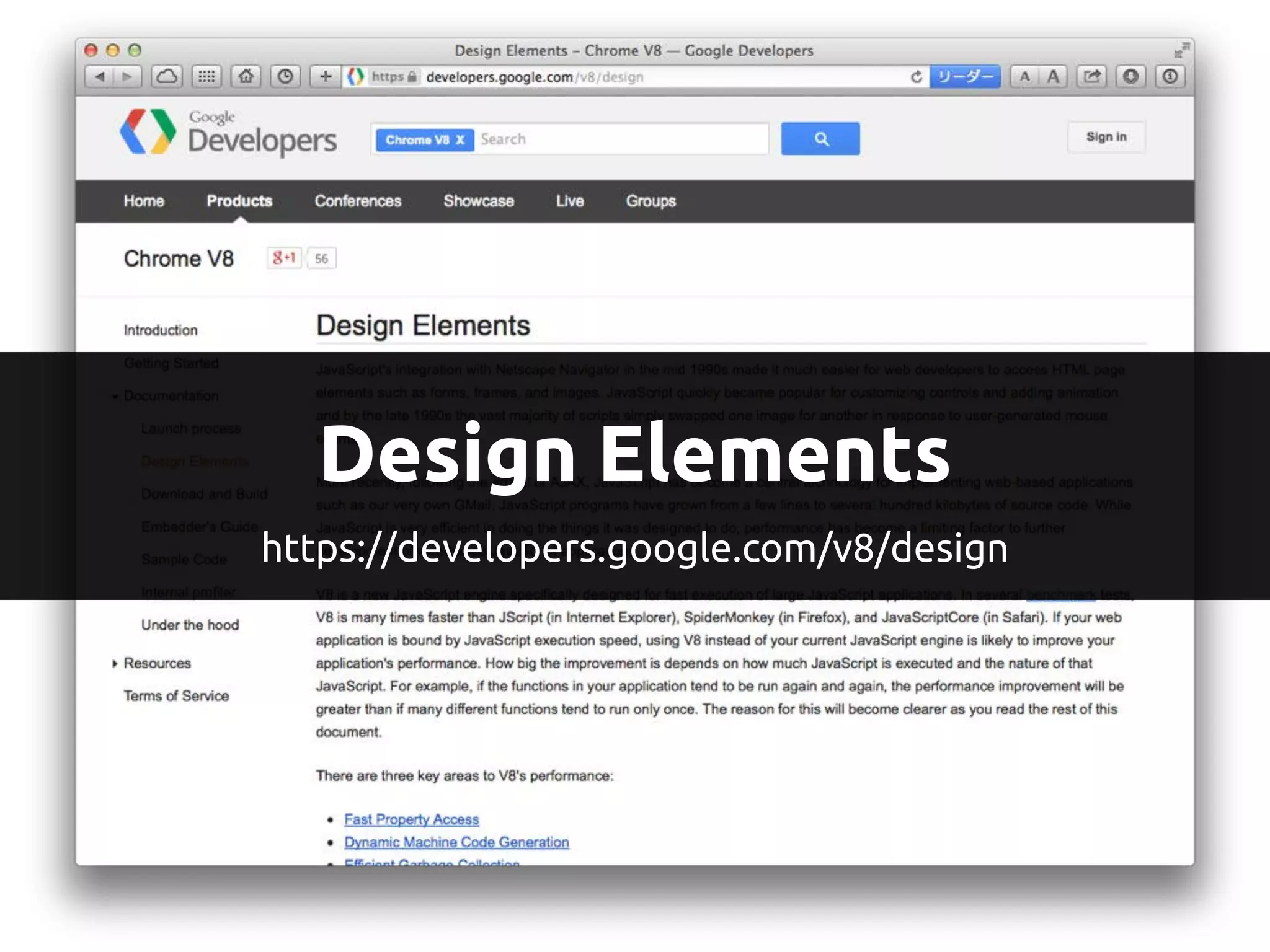Decrease text size small A button
1270x952 pixels.
(1024, 77)
